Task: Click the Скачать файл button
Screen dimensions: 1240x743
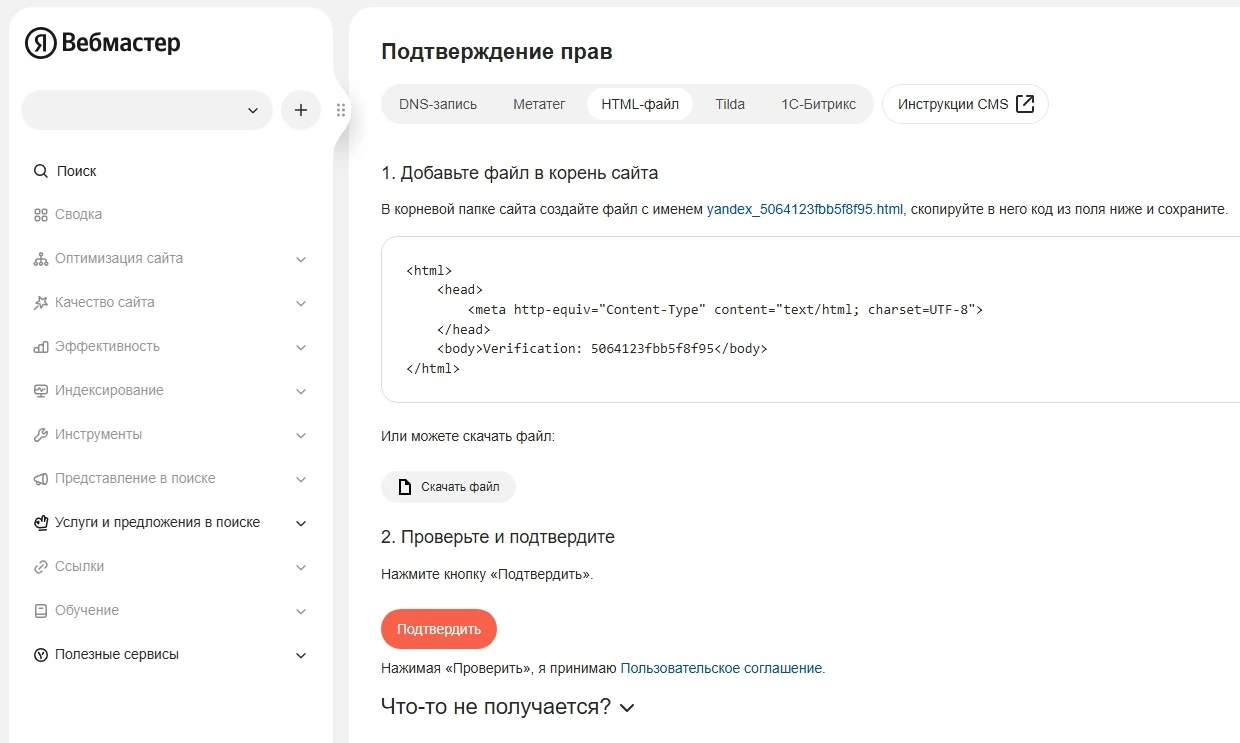Action: tap(448, 487)
